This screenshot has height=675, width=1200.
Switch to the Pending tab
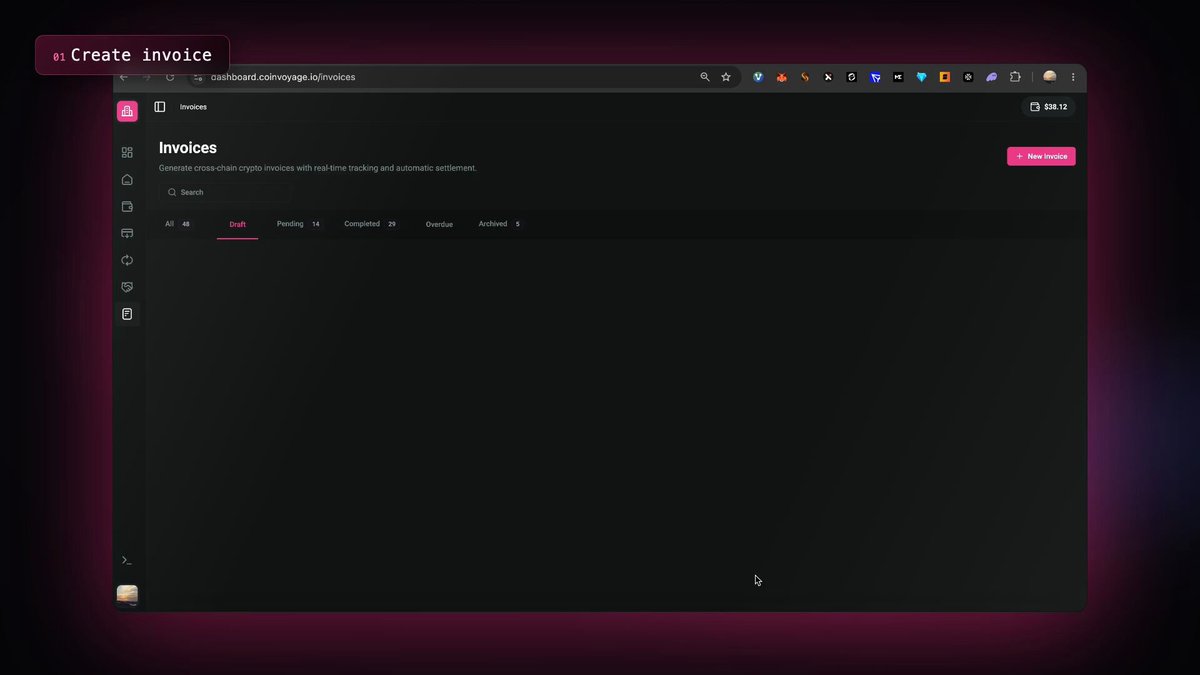click(x=299, y=224)
